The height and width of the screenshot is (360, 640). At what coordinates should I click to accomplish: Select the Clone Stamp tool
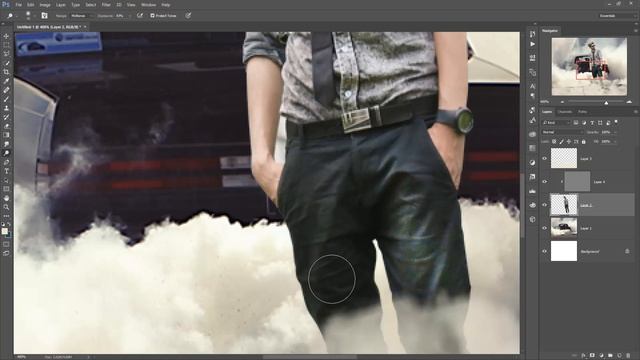pos(6,108)
